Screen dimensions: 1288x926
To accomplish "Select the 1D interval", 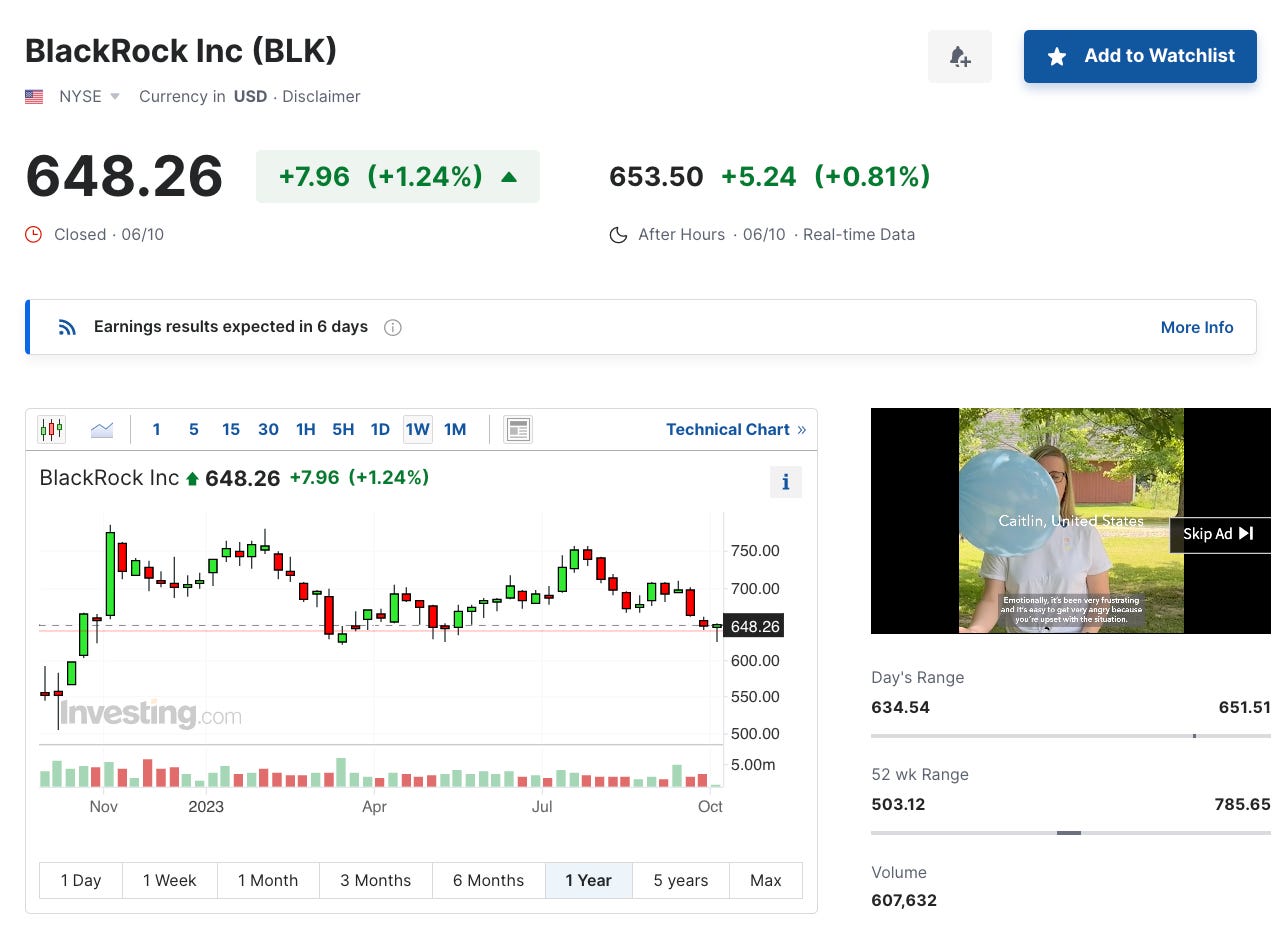I will pos(380,429).
